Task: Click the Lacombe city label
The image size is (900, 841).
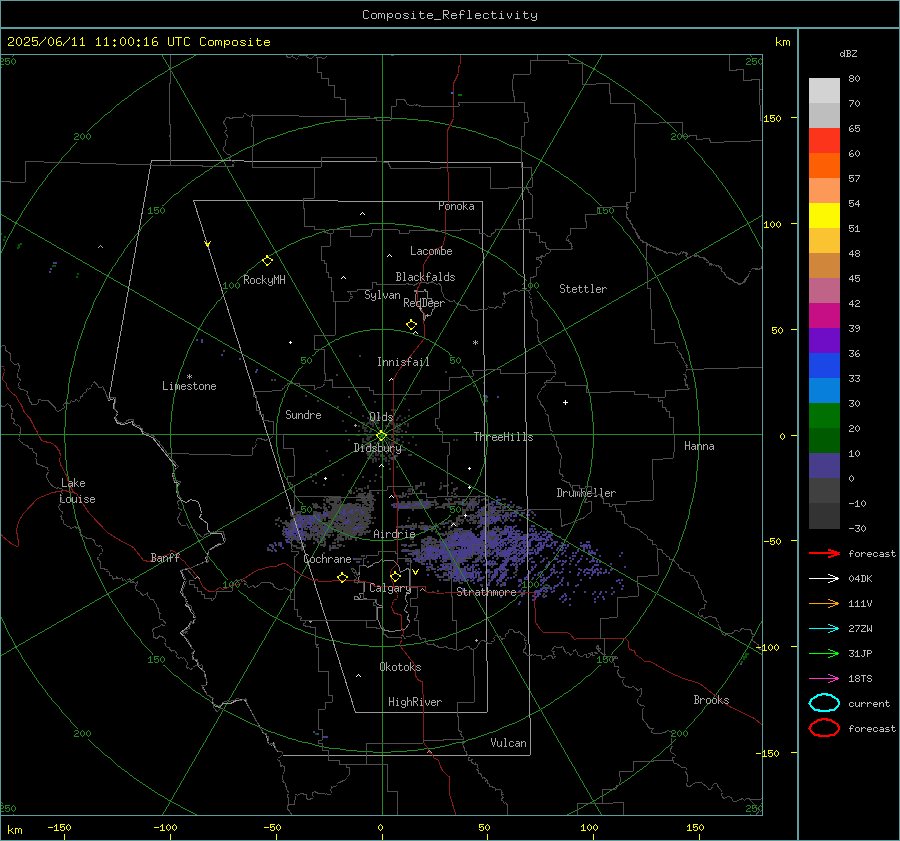Action: click(431, 251)
